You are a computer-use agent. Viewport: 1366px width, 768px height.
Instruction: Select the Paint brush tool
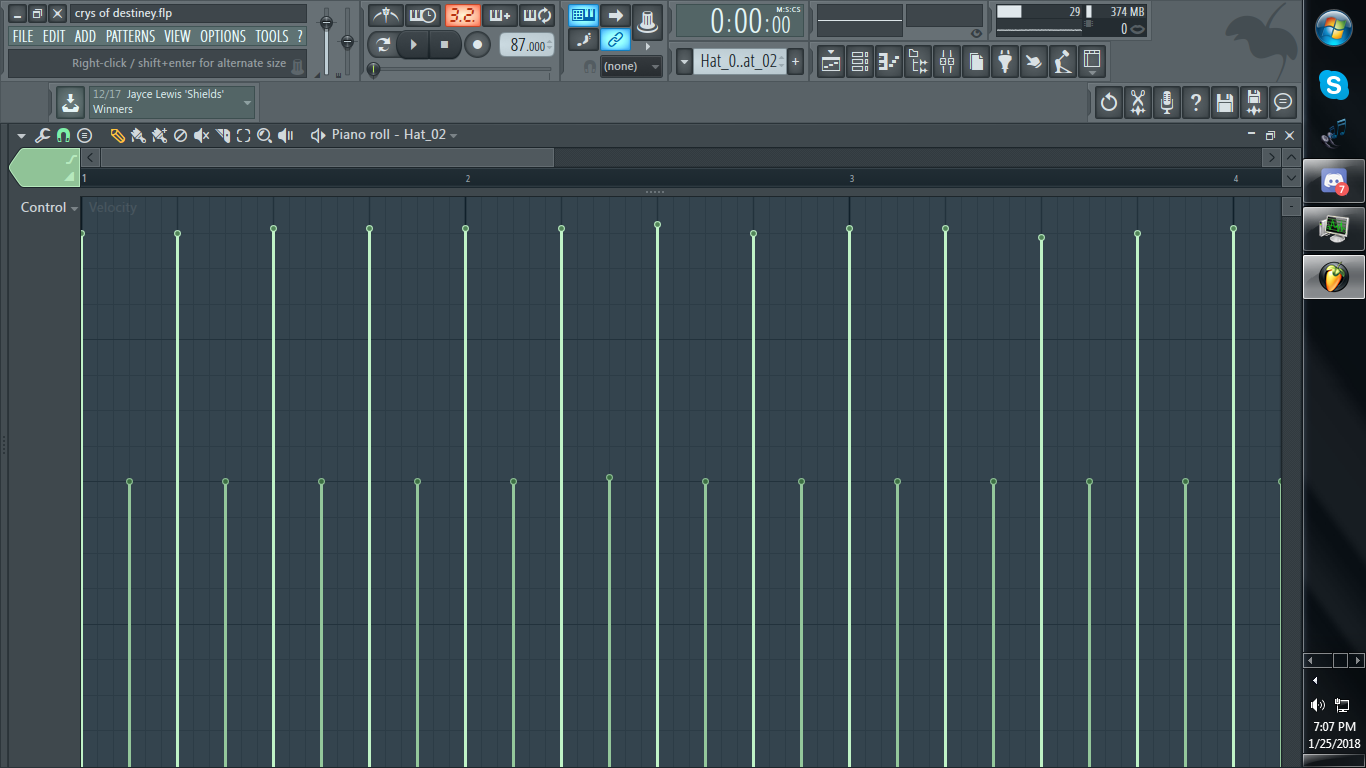pyautogui.click(x=138, y=135)
